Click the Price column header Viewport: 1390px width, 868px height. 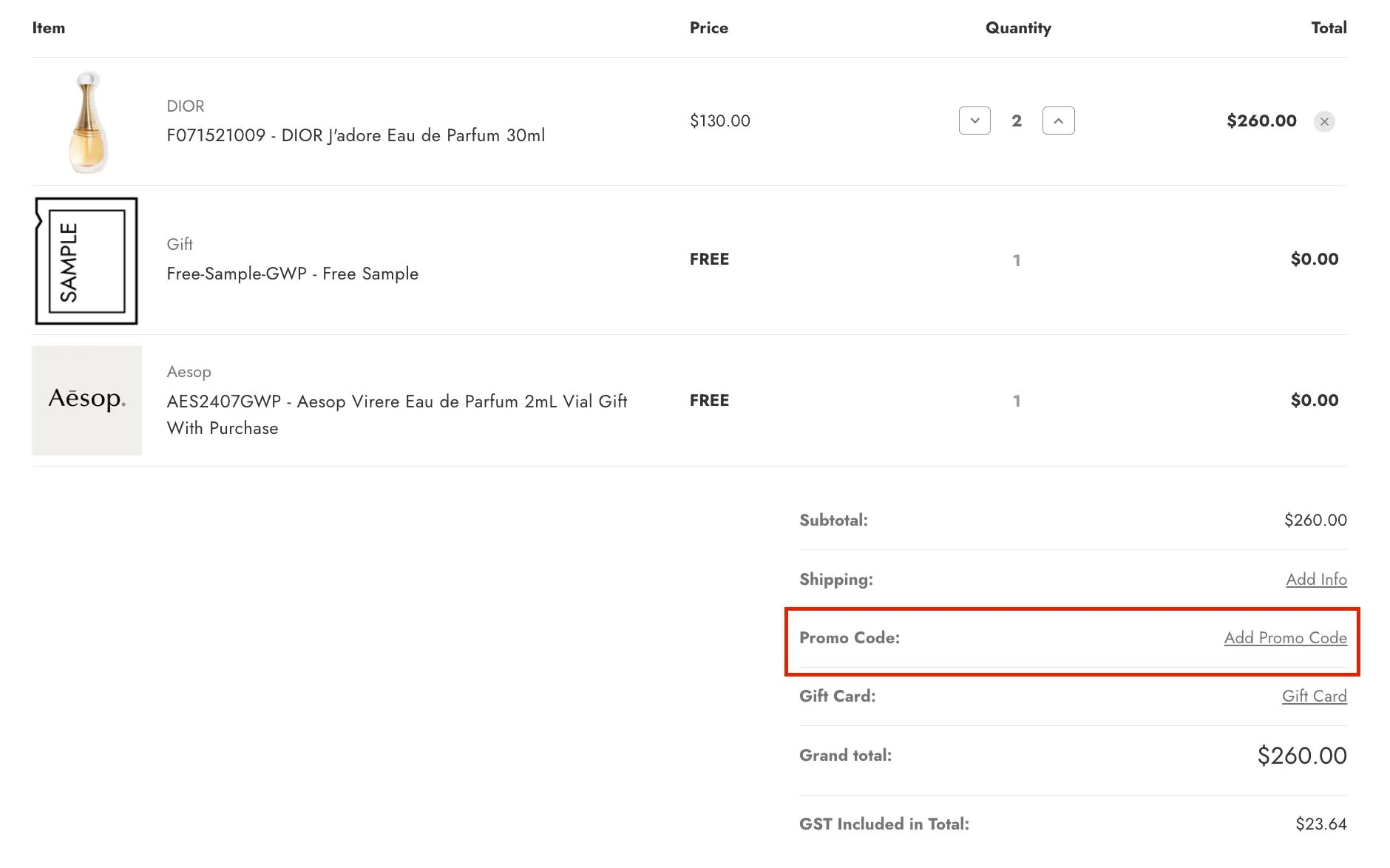click(x=709, y=27)
